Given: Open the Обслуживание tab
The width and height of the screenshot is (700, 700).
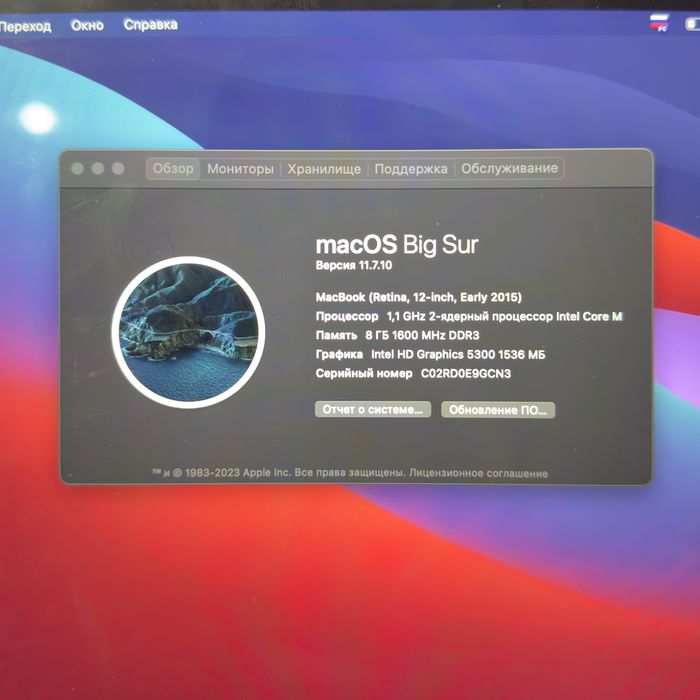Looking at the screenshot, I should 509,168.
